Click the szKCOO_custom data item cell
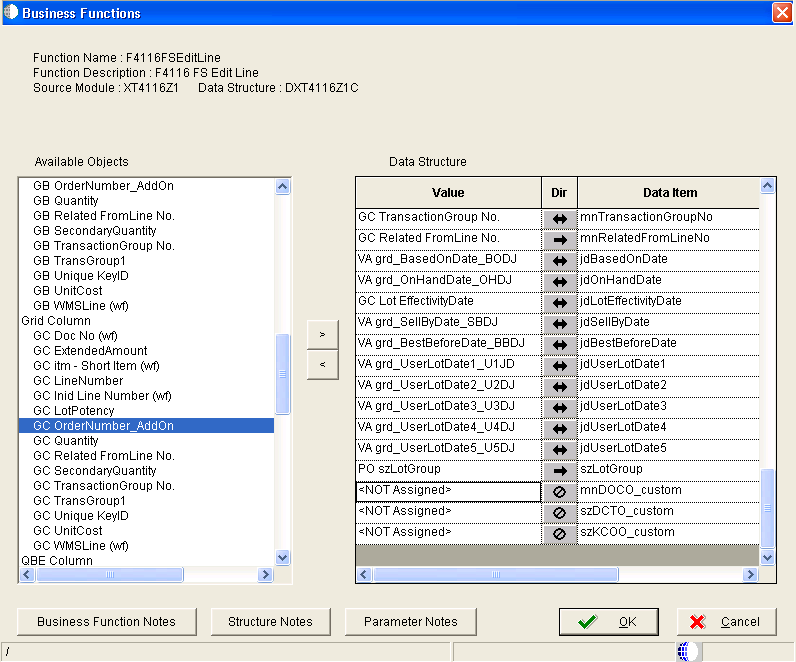 pos(669,534)
